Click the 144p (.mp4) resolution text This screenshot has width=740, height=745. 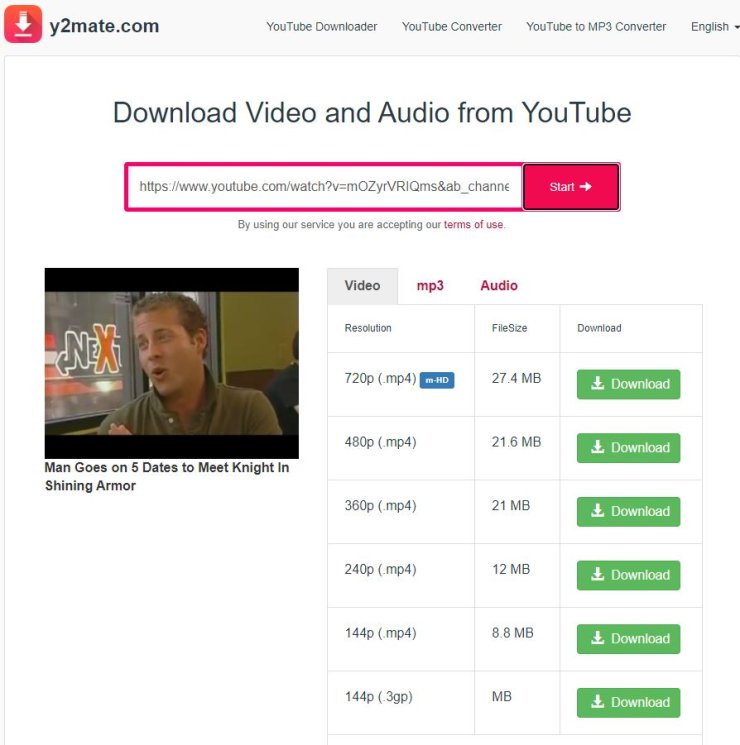[380, 633]
